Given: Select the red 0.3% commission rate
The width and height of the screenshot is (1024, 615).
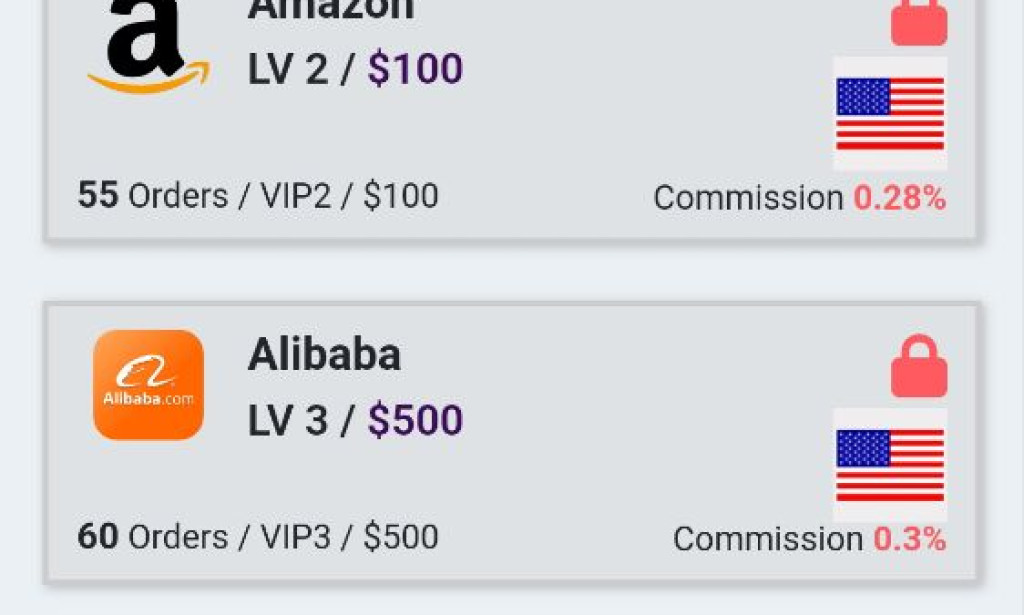Looking at the screenshot, I should point(909,540).
